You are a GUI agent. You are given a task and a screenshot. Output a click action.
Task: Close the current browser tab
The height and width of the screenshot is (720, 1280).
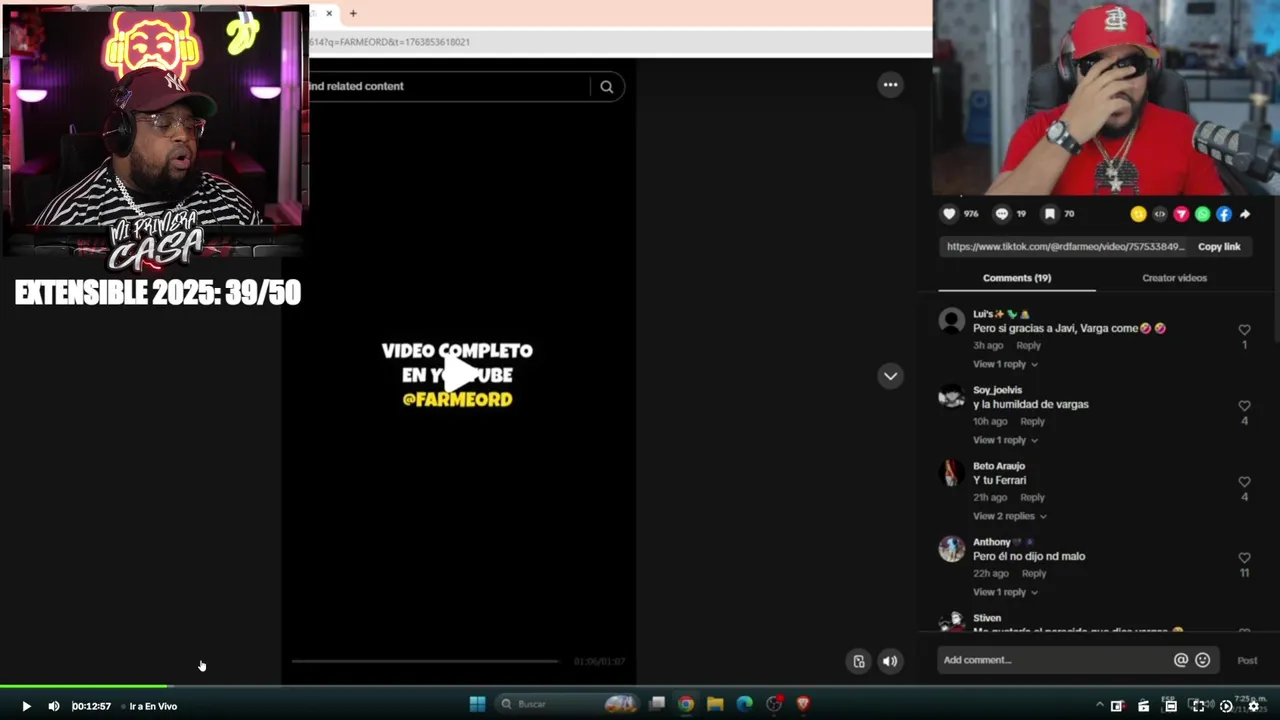[329, 13]
